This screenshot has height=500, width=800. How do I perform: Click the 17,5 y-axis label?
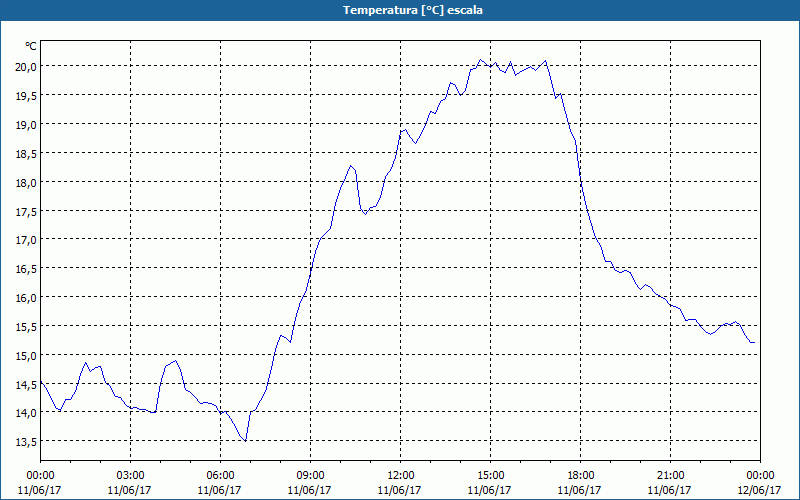coord(26,211)
